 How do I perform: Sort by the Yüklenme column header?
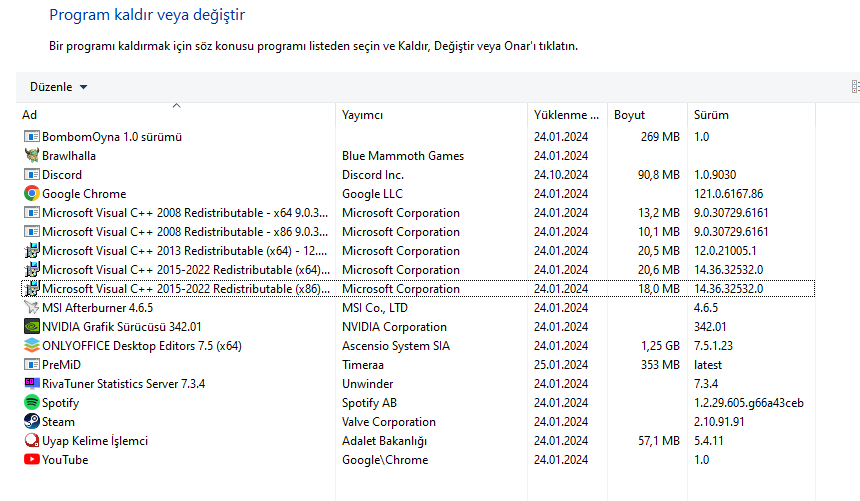pos(567,115)
